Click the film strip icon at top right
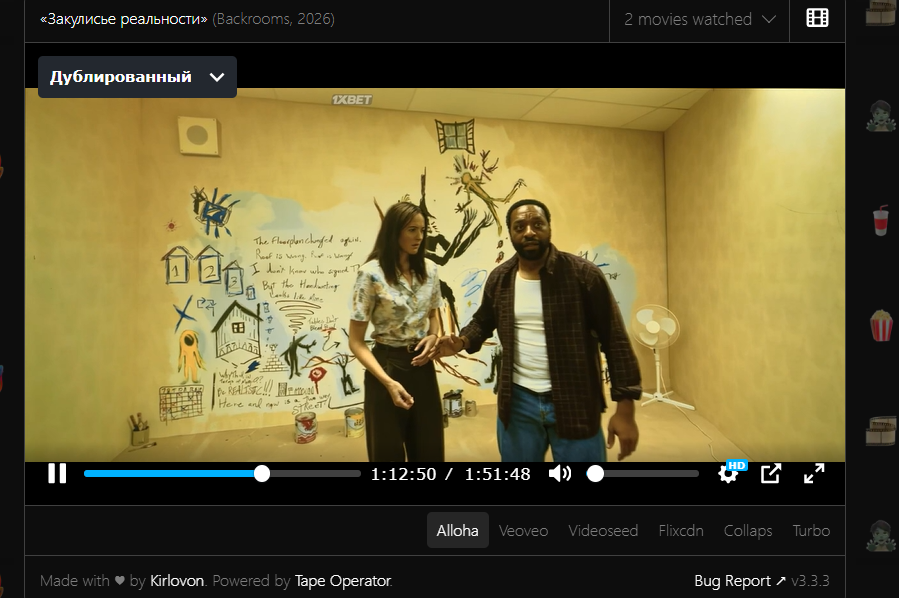899x598 pixels. click(x=817, y=18)
